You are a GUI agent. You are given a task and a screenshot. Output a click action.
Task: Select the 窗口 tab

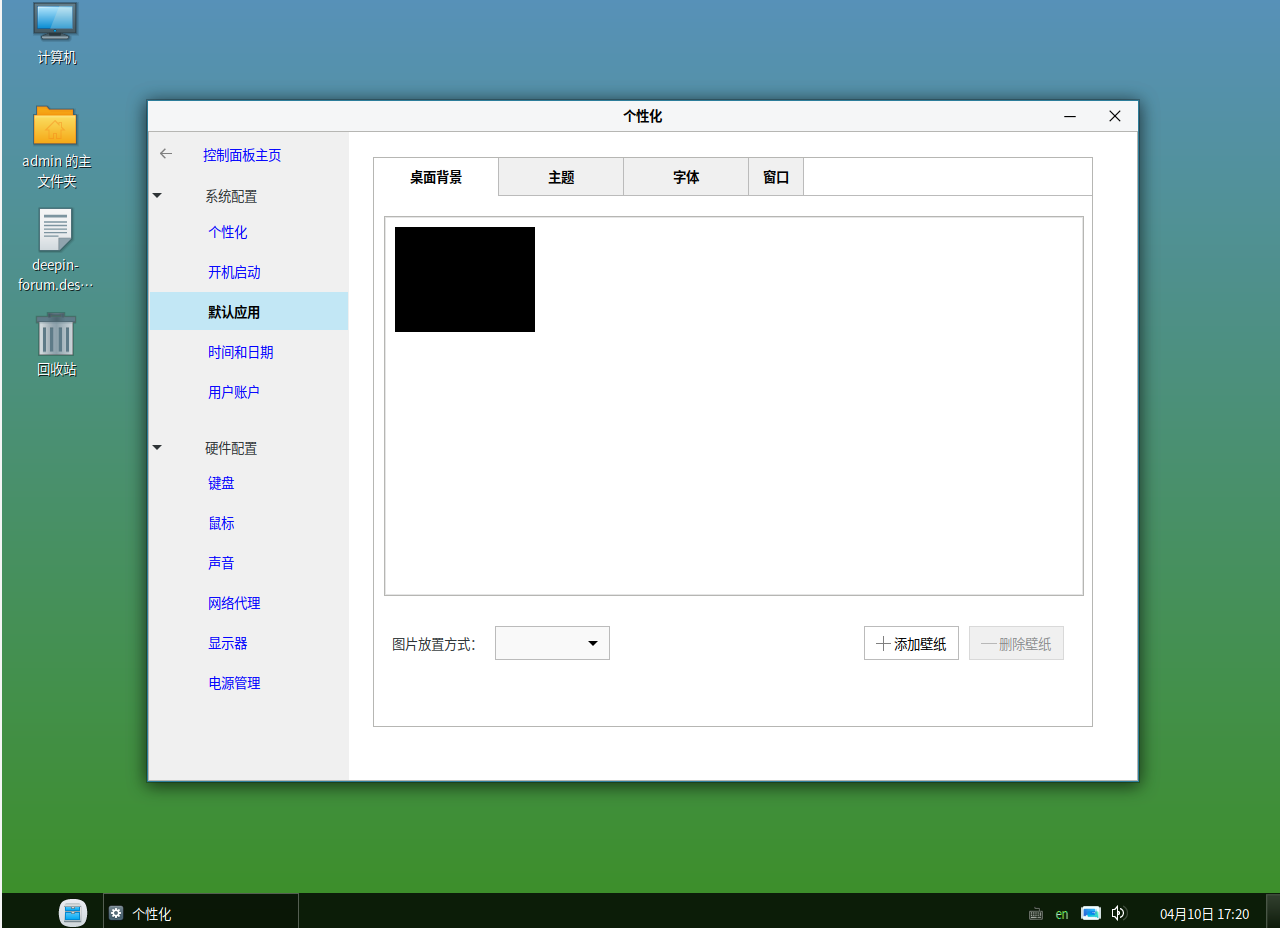[x=776, y=176]
